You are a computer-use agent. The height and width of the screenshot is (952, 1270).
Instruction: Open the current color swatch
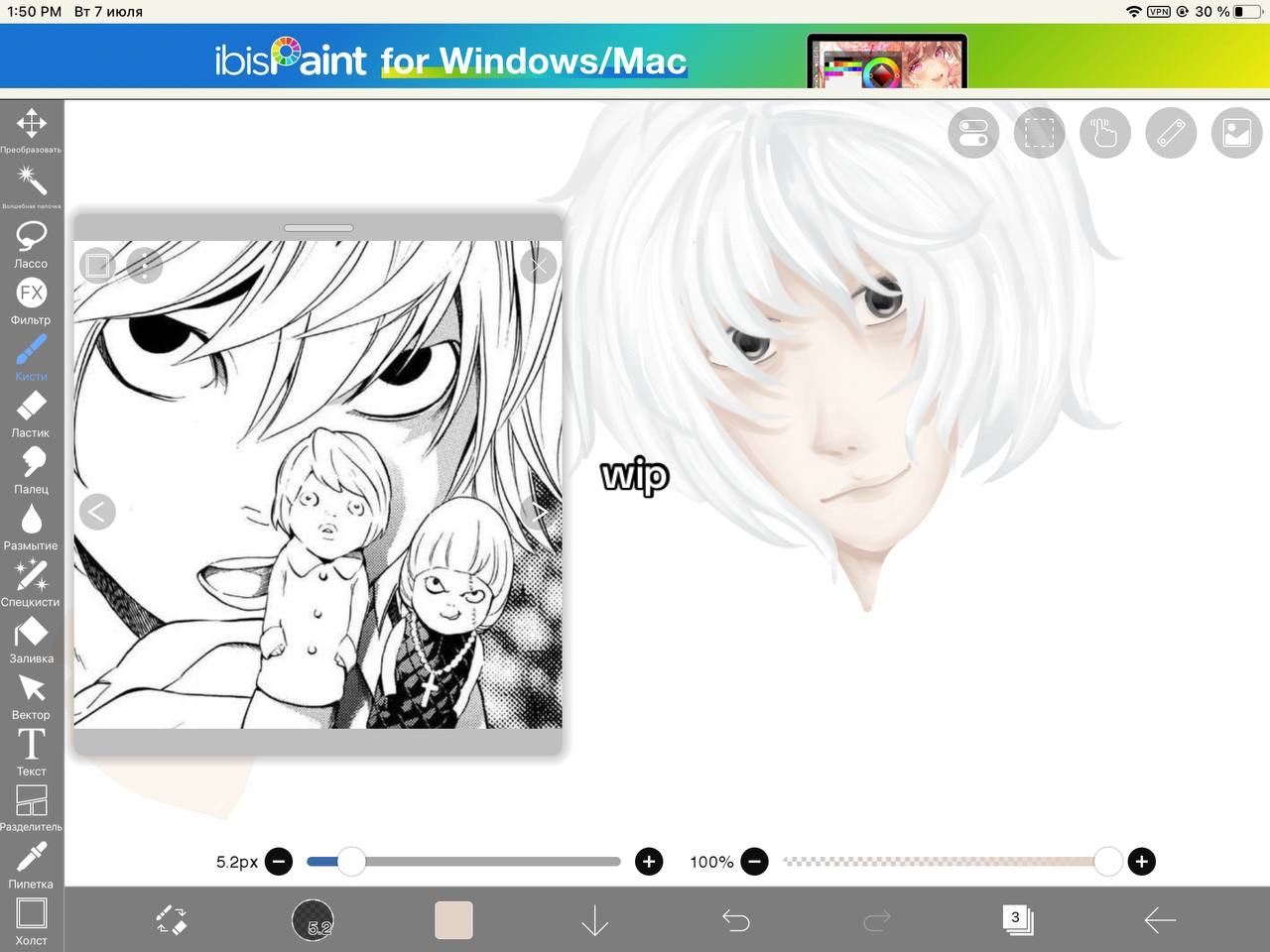tap(453, 919)
